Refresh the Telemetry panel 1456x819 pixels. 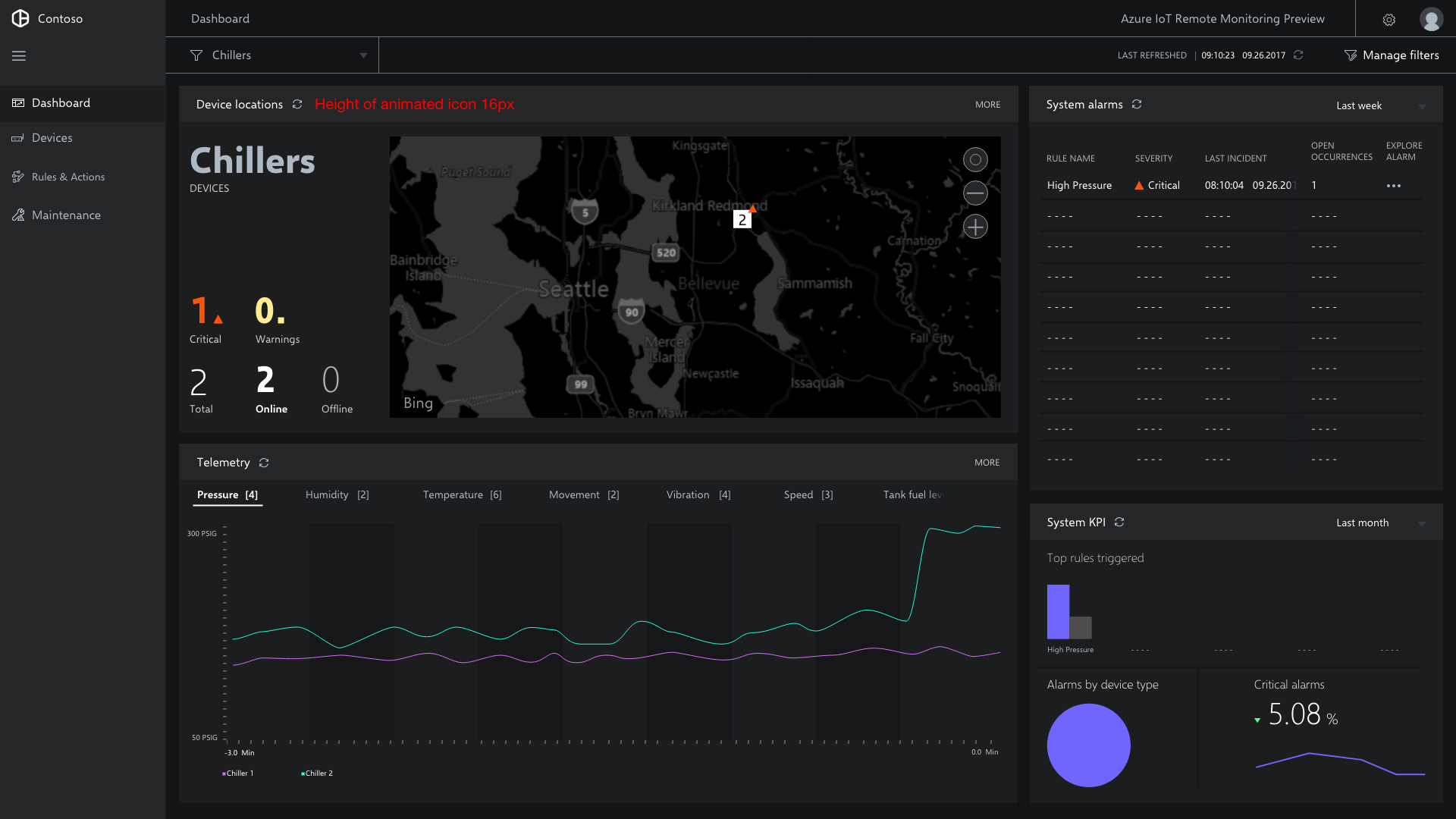(x=264, y=463)
